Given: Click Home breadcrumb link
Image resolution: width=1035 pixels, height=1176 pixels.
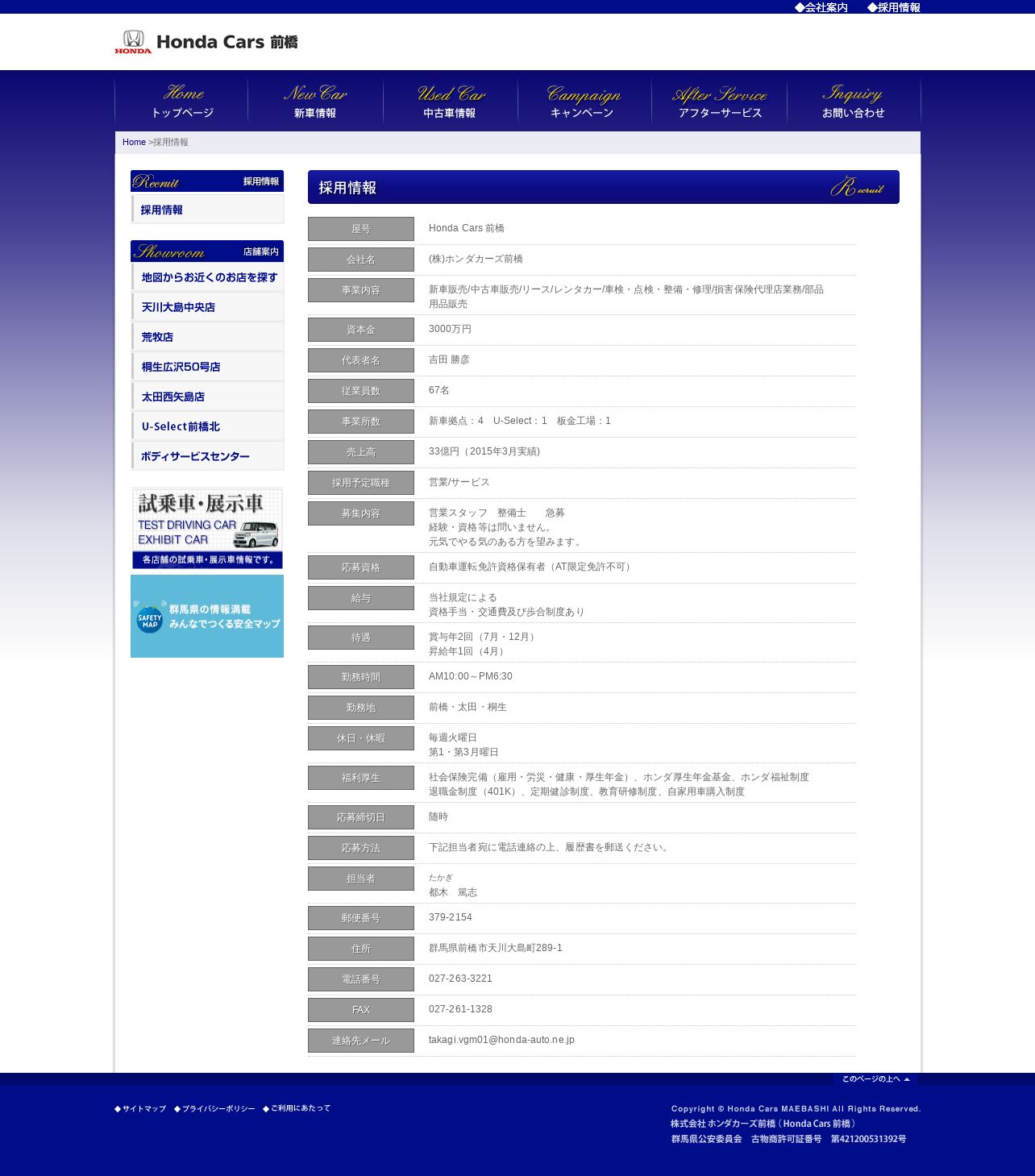Looking at the screenshot, I should pos(134,142).
